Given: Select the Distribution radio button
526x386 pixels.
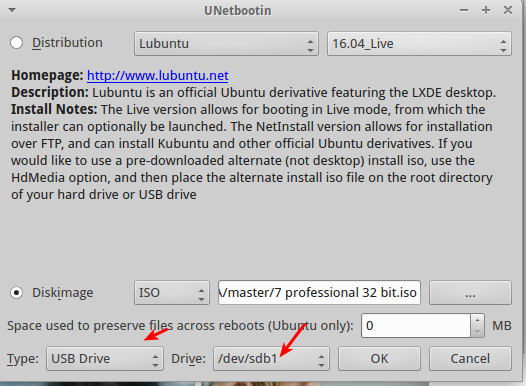Looking at the screenshot, I should pos(16,43).
